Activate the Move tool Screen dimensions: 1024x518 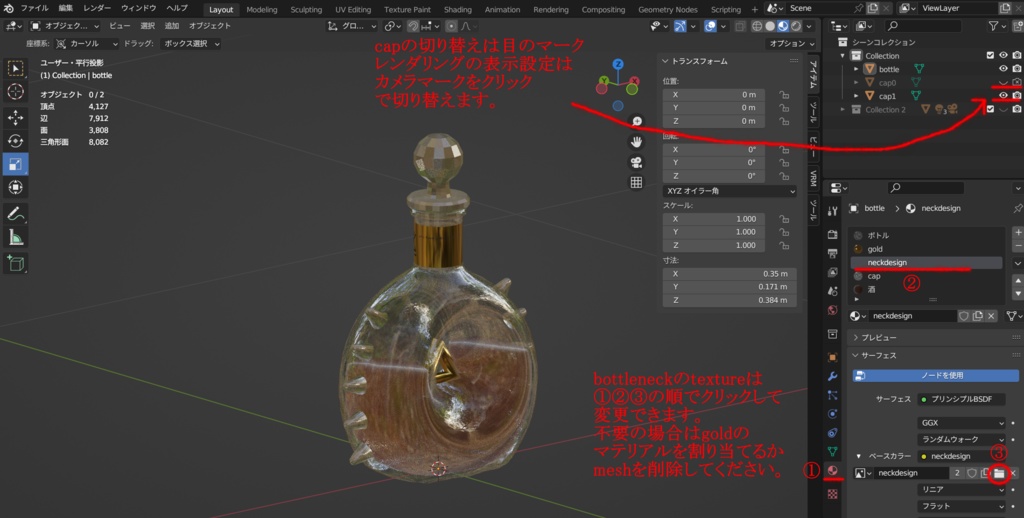point(16,117)
